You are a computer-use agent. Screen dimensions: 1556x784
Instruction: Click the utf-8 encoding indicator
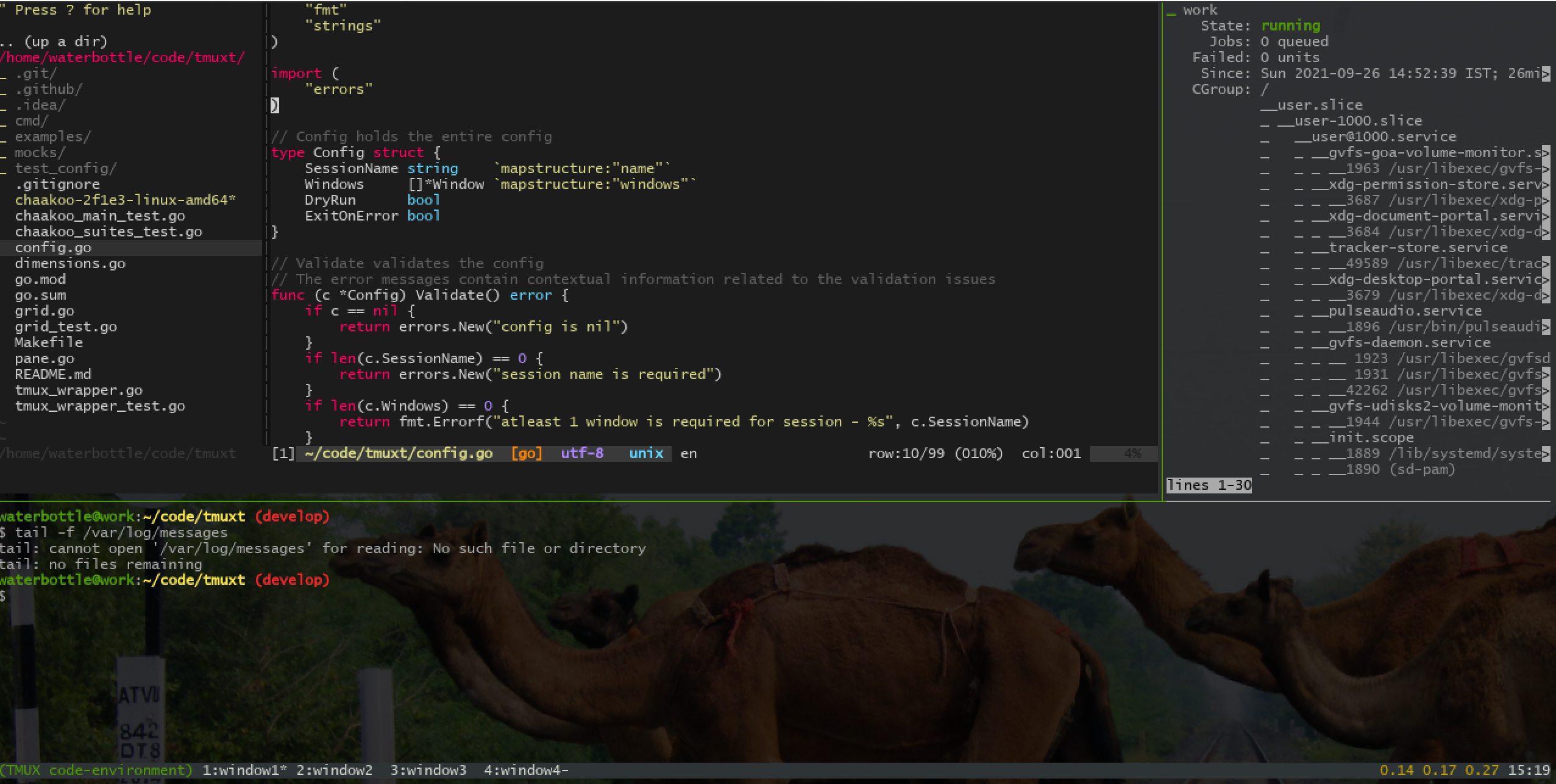pos(582,453)
